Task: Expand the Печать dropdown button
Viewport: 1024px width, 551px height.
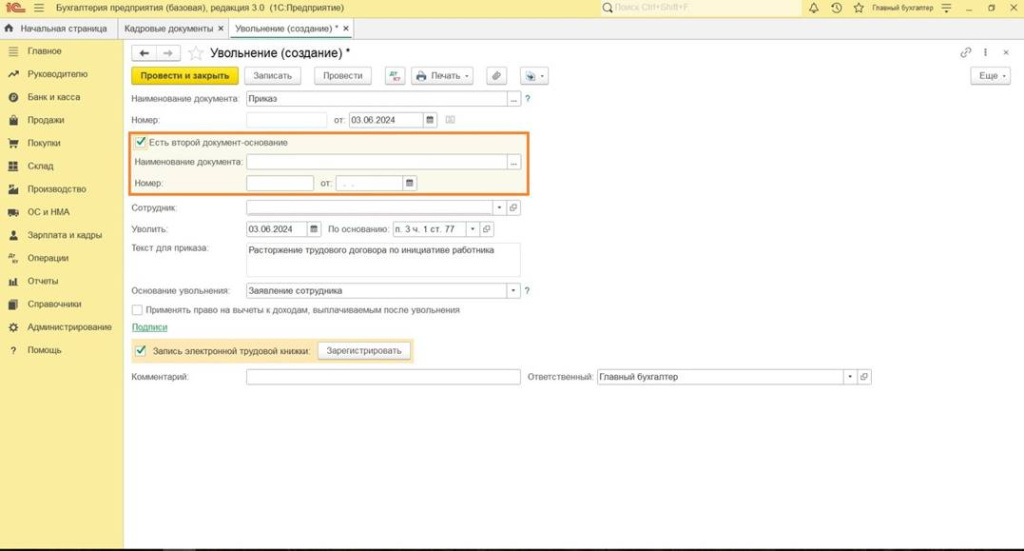Action: (x=442, y=76)
